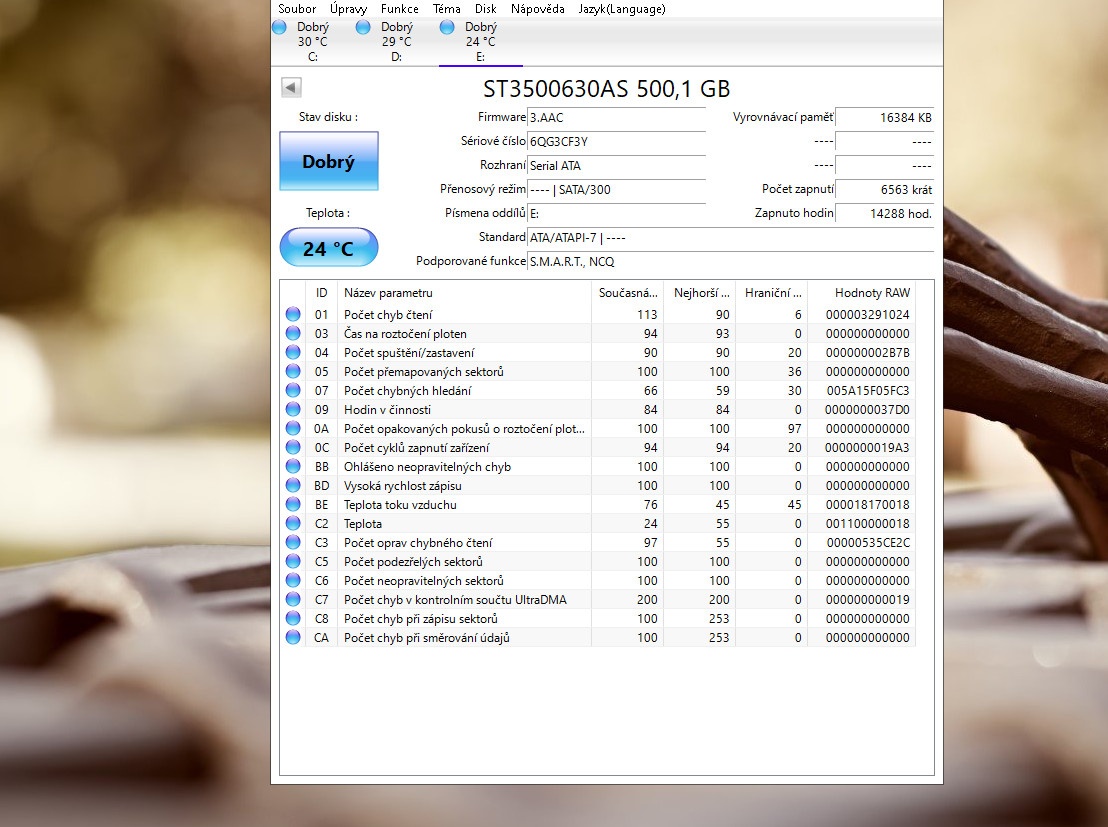
Task: Select drive C: tab at 30 °C
Action: [312, 42]
